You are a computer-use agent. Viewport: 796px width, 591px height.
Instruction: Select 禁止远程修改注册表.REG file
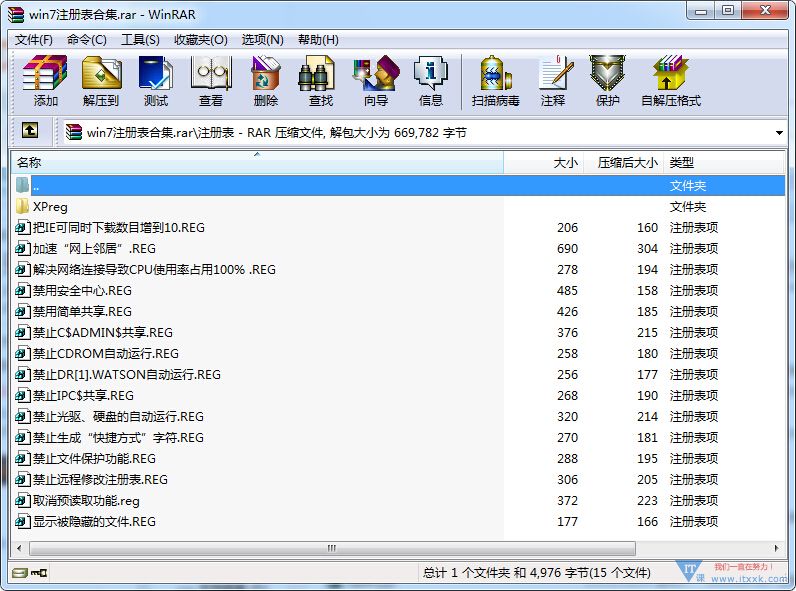(101, 480)
